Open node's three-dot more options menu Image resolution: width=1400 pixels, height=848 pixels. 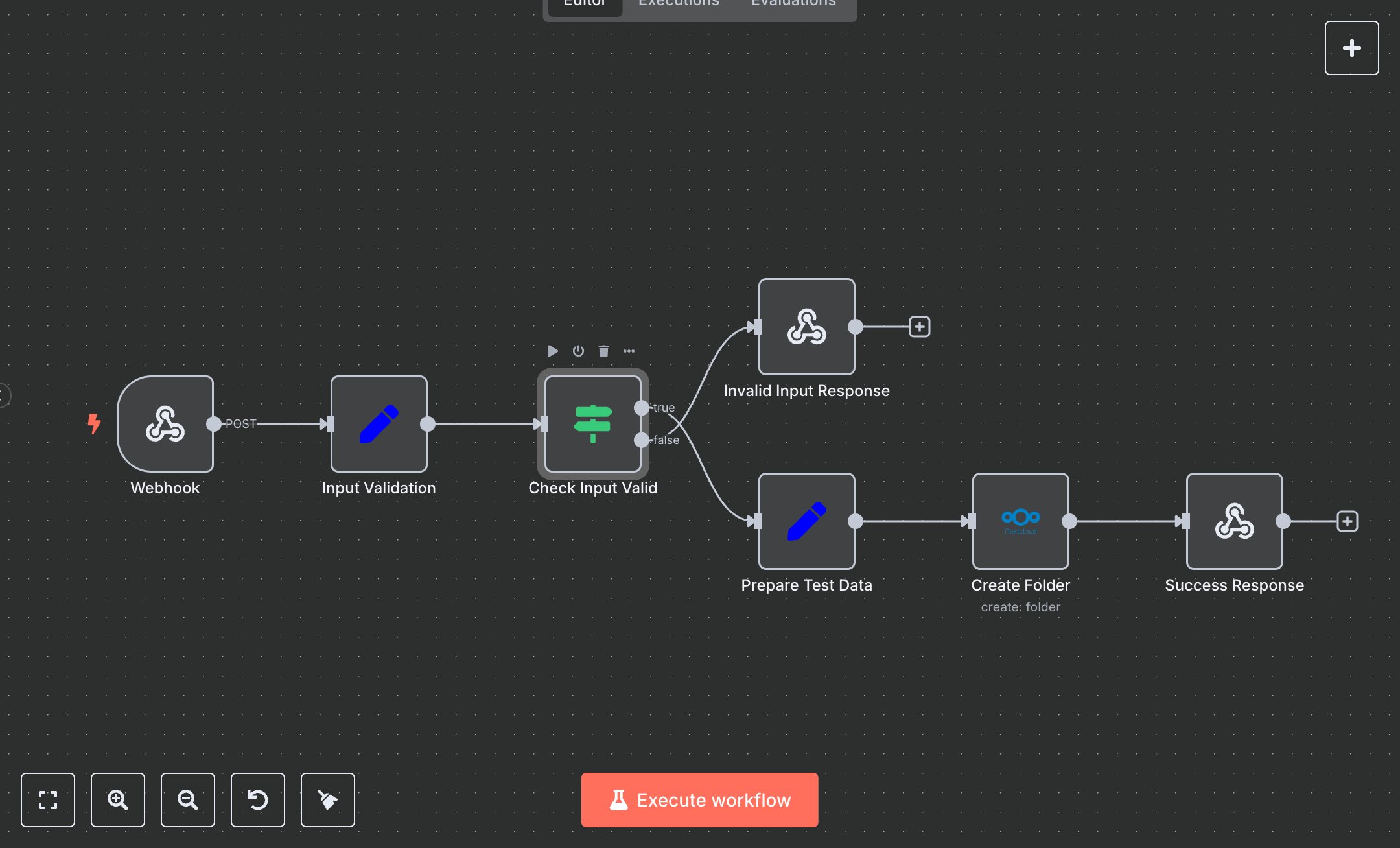tap(629, 351)
